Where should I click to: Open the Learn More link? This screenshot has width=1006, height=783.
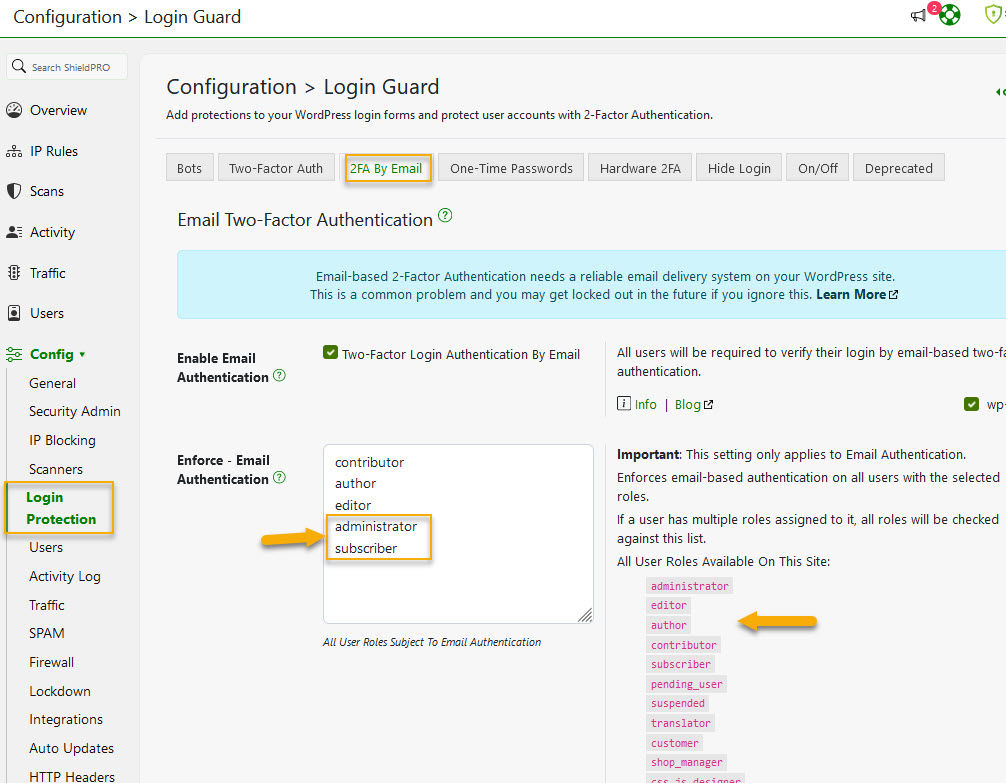[x=851, y=295]
